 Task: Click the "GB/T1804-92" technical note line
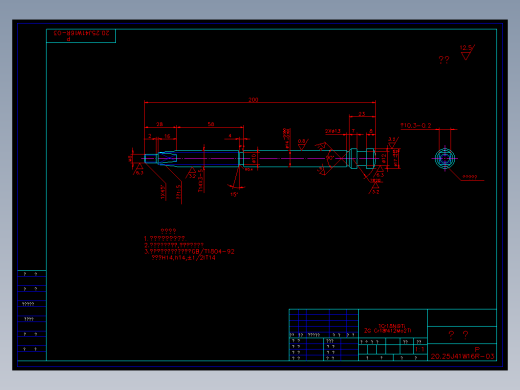[x=189, y=251]
